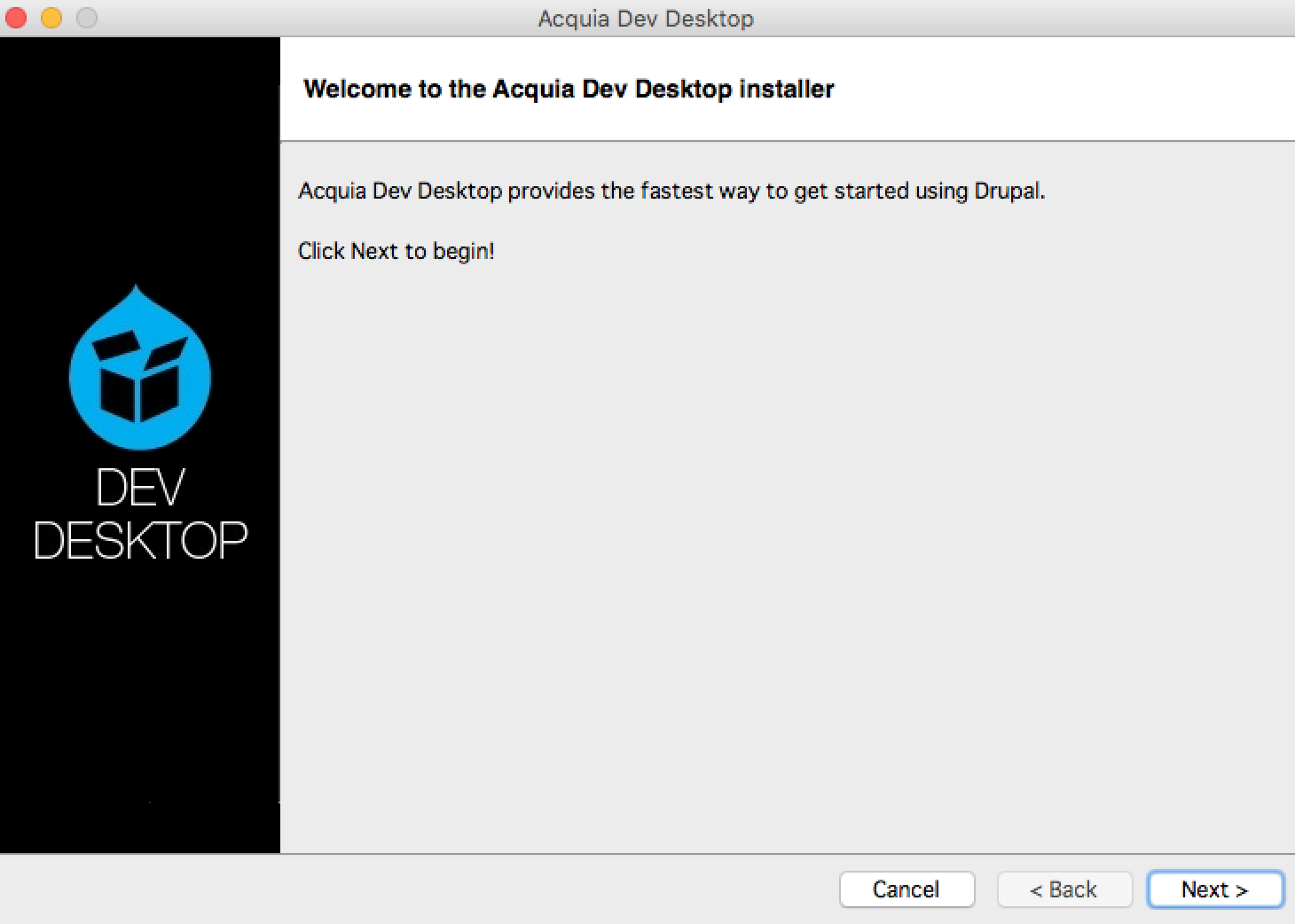Click the gray disabled zoom button

tap(86, 18)
